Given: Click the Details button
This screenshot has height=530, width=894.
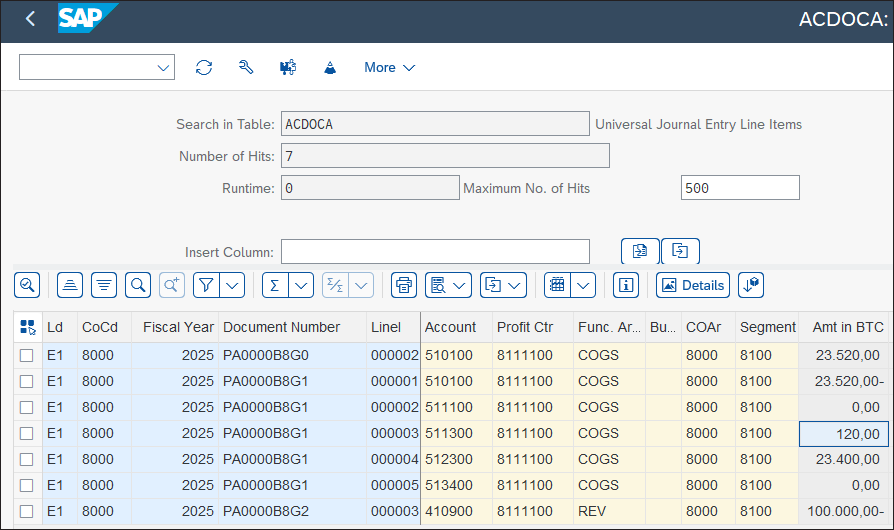Looking at the screenshot, I should click(692, 285).
